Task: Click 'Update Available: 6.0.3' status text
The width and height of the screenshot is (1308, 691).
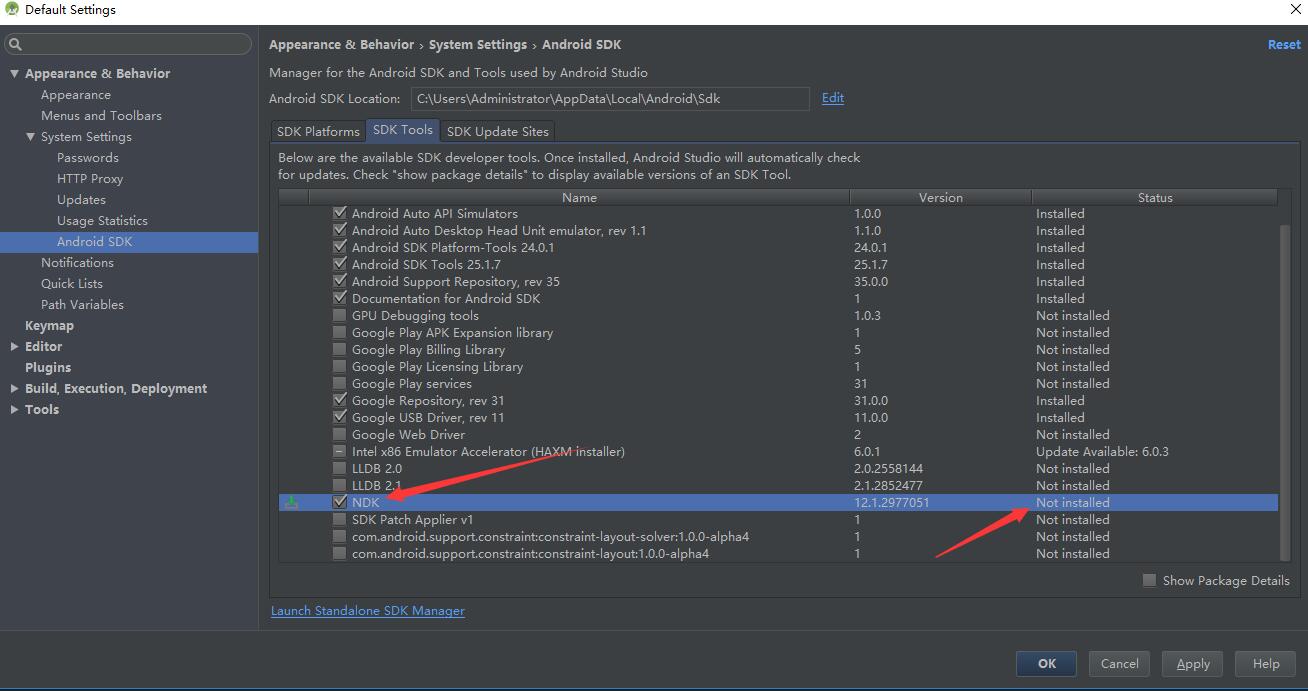Action: [1102, 451]
